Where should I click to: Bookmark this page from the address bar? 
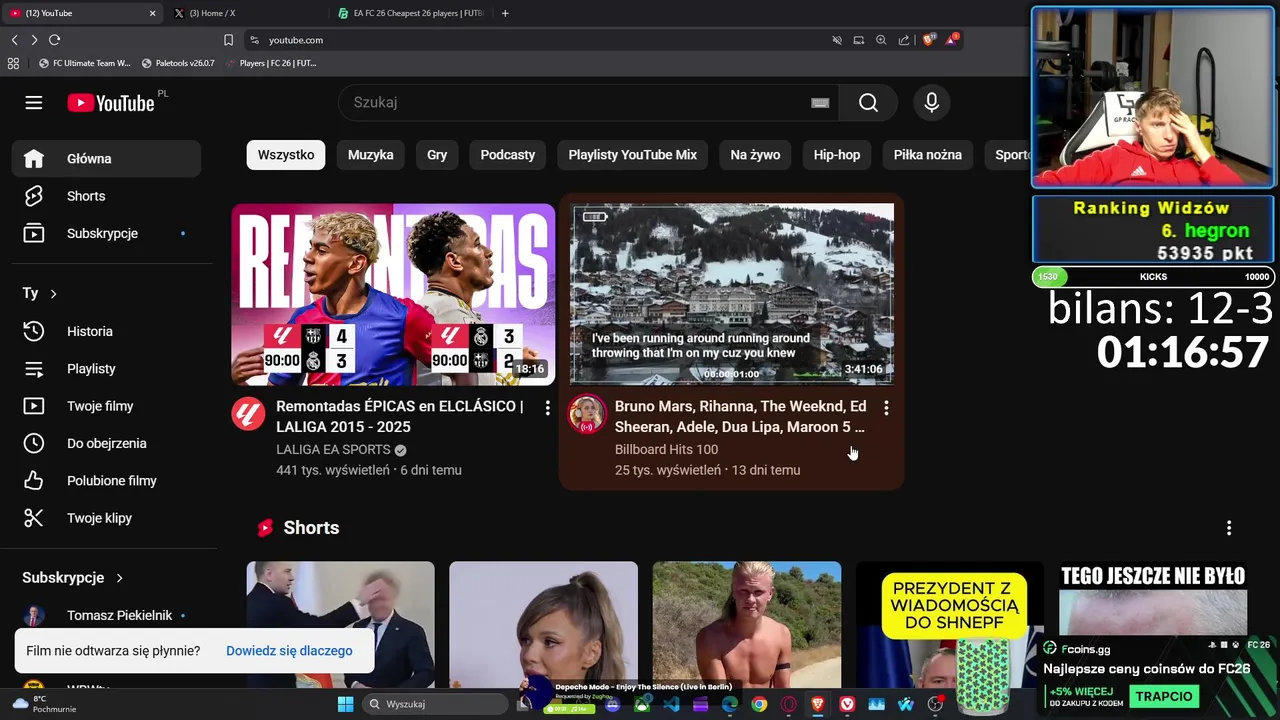tap(228, 40)
